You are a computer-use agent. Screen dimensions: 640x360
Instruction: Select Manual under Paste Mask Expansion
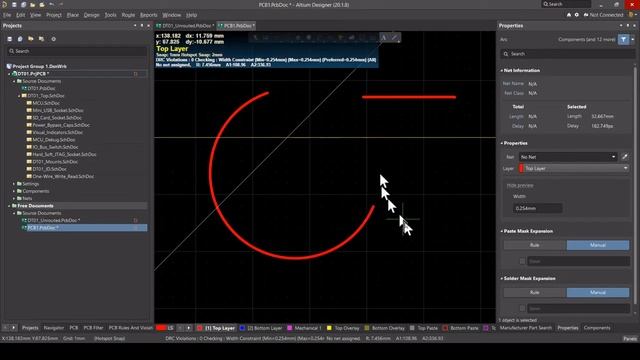(x=598, y=245)
